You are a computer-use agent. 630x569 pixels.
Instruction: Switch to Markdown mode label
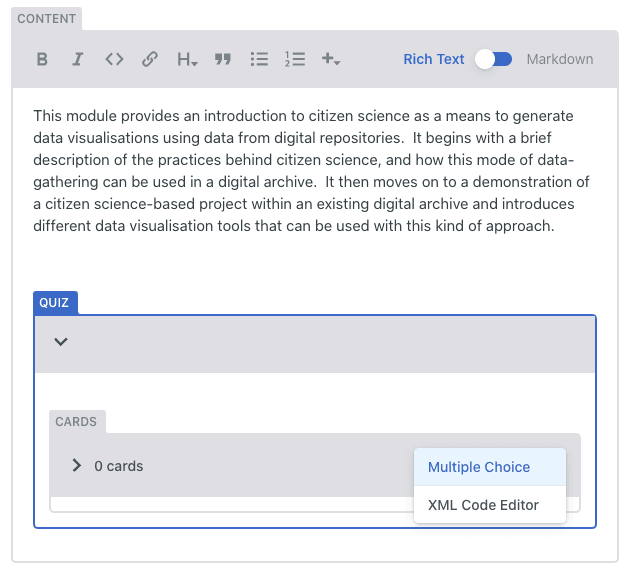pos(559,59)
